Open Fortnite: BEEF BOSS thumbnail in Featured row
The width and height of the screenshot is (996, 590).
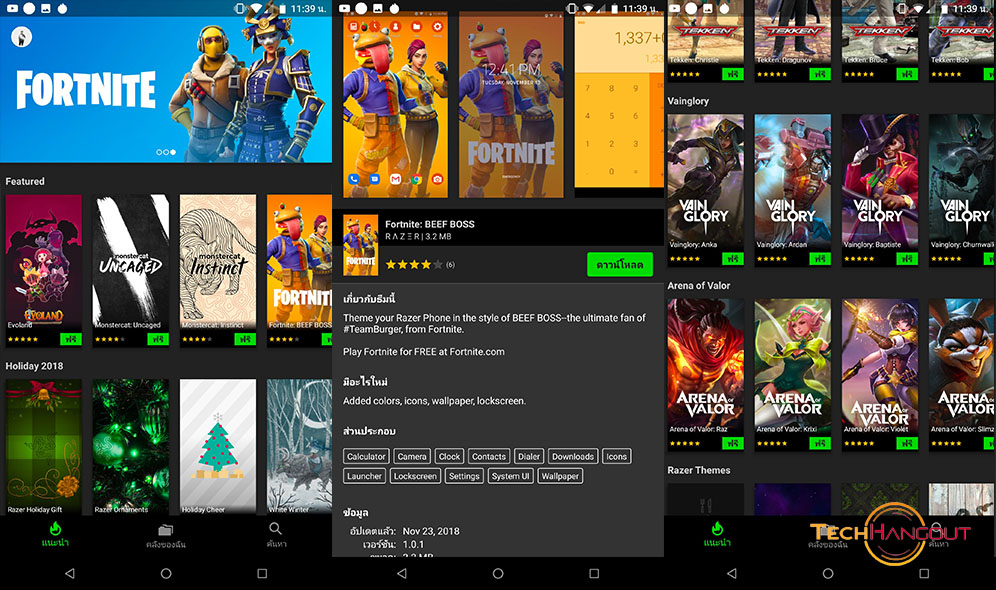[x=299, y=262]
